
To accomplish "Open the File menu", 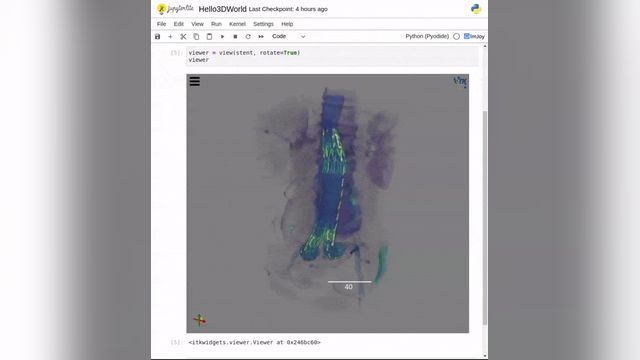I will tap(161, 24).
